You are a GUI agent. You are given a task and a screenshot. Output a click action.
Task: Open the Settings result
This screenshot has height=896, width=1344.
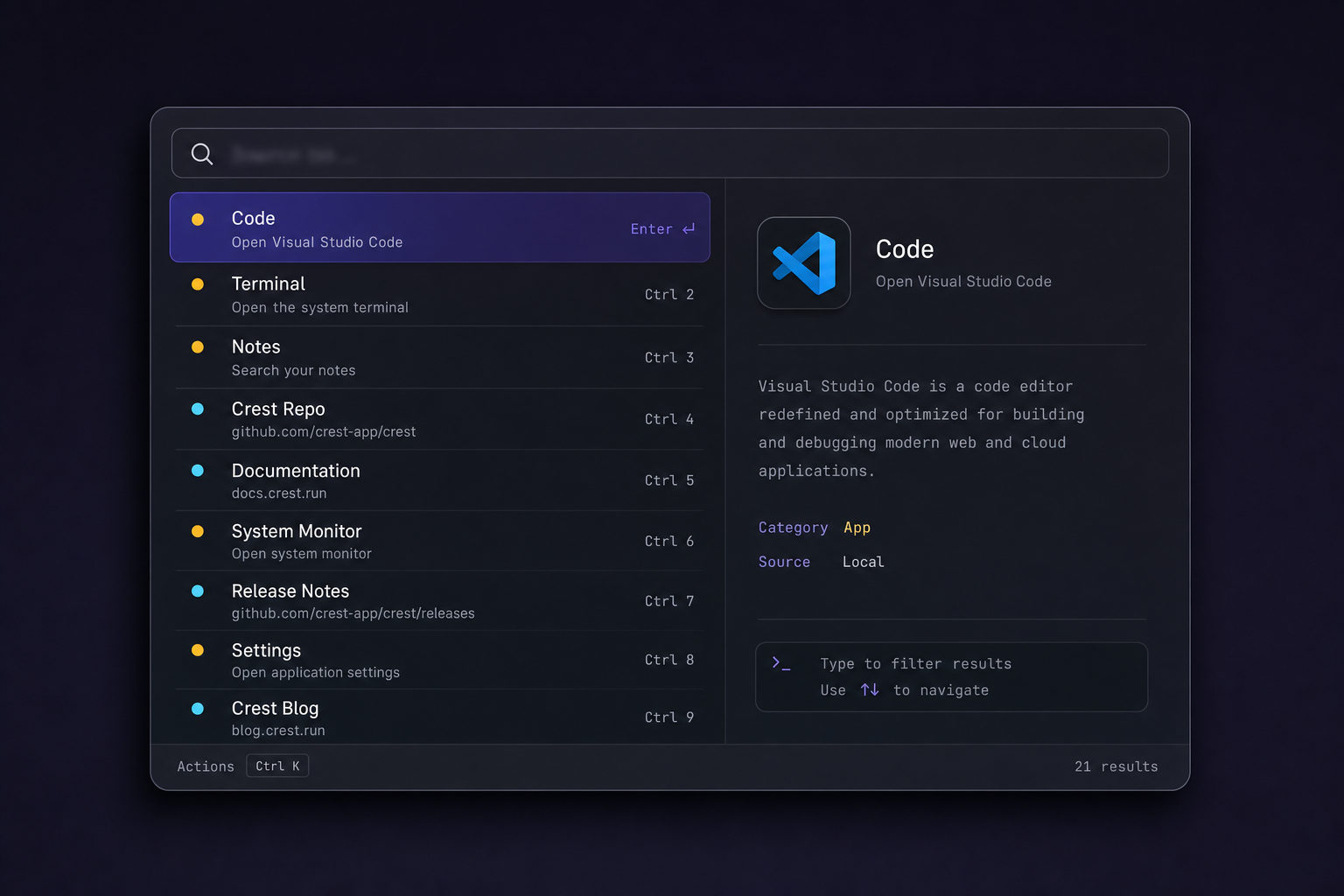point(439,660)
